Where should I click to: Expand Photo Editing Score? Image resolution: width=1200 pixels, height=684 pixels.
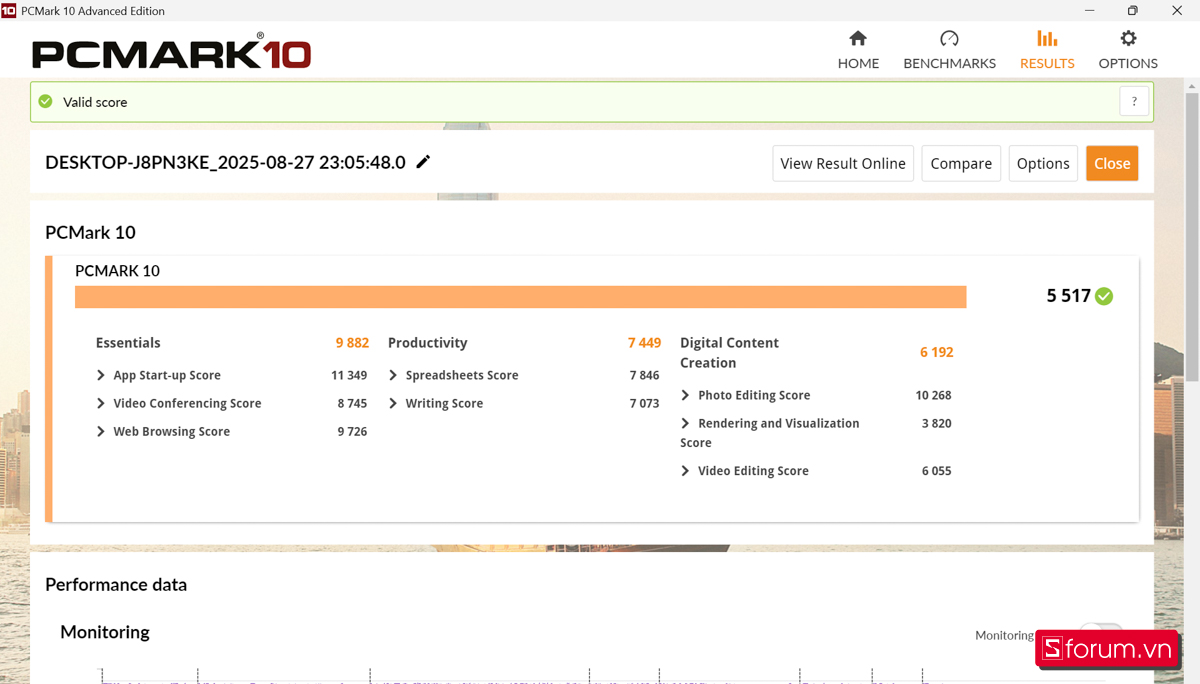pyautogui.click(x=685, y=395)
